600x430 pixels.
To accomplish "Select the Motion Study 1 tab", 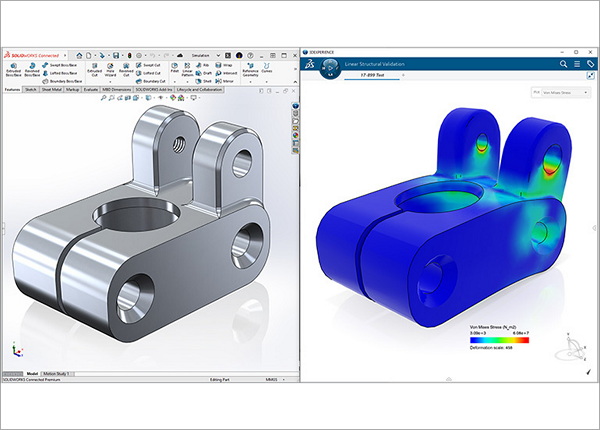I will 57,374.
